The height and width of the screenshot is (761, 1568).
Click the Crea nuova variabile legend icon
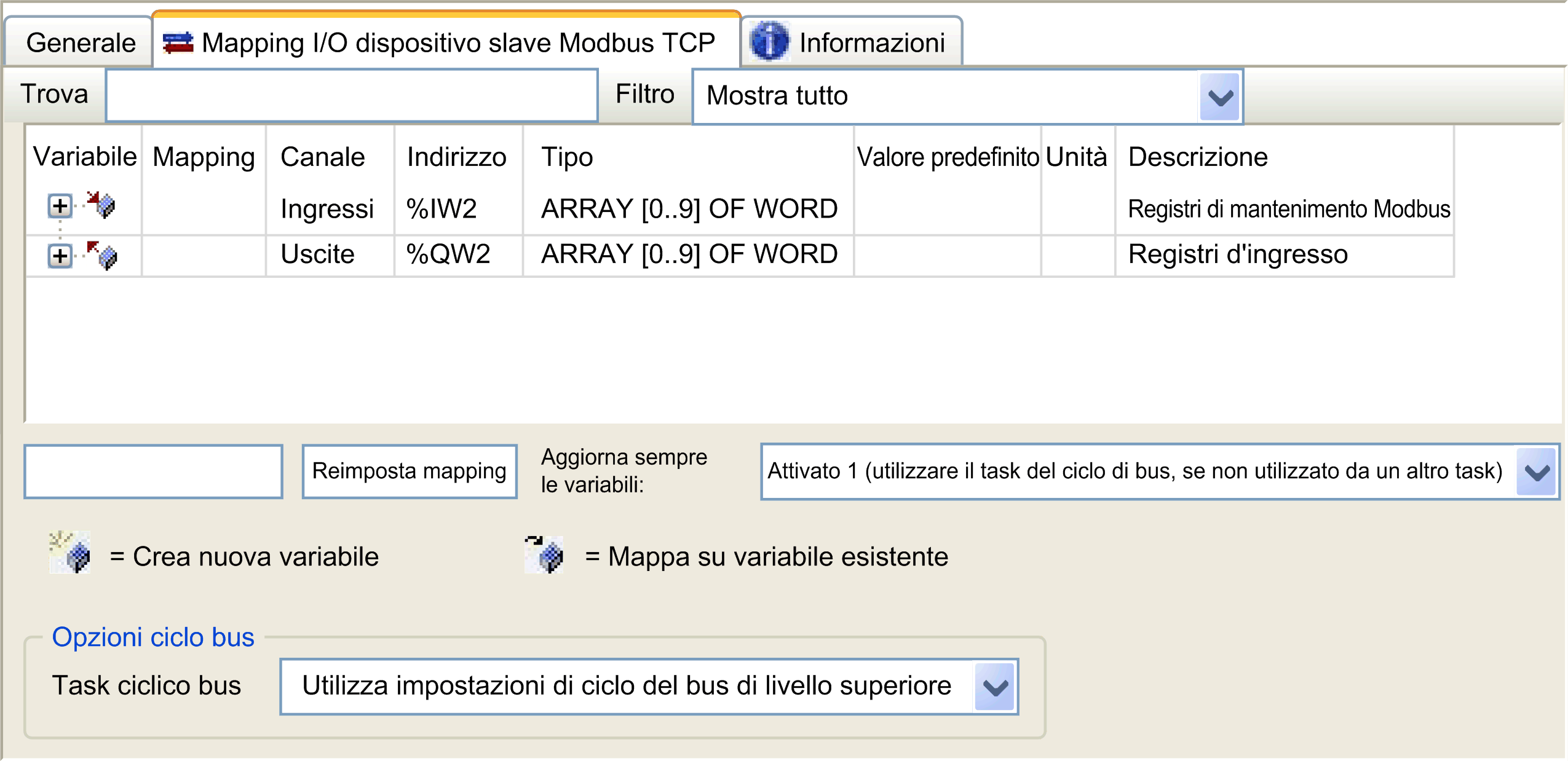pyautogui.click(x=70, y=553)
